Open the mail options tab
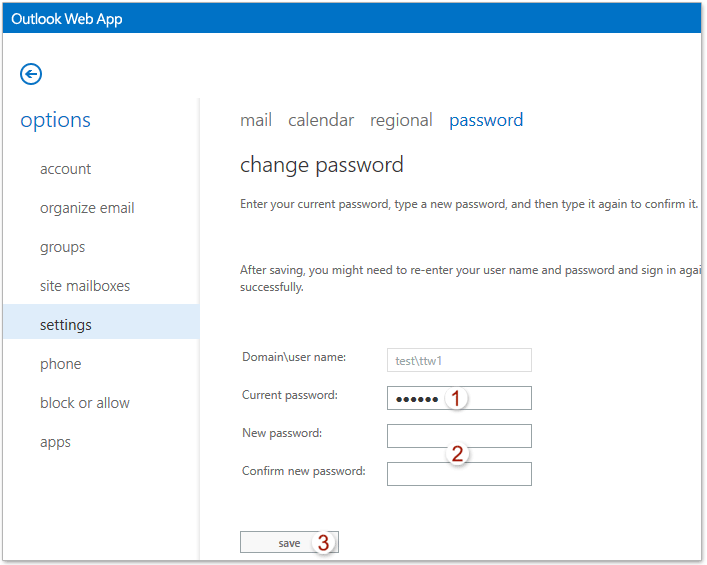The height and width of the screenshot is (565, 707). point(256,120)
